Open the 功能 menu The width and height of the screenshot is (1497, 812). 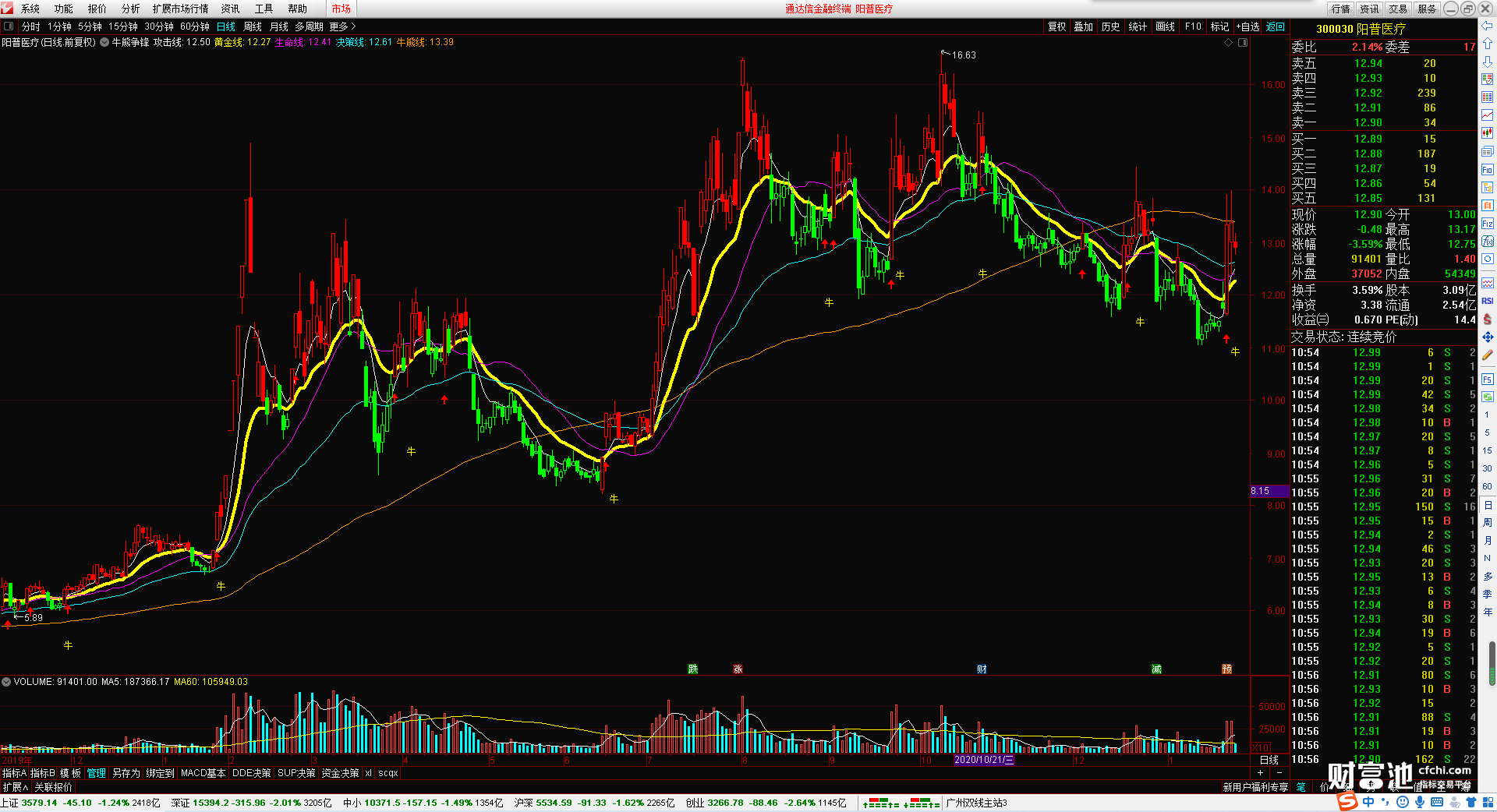63,9
